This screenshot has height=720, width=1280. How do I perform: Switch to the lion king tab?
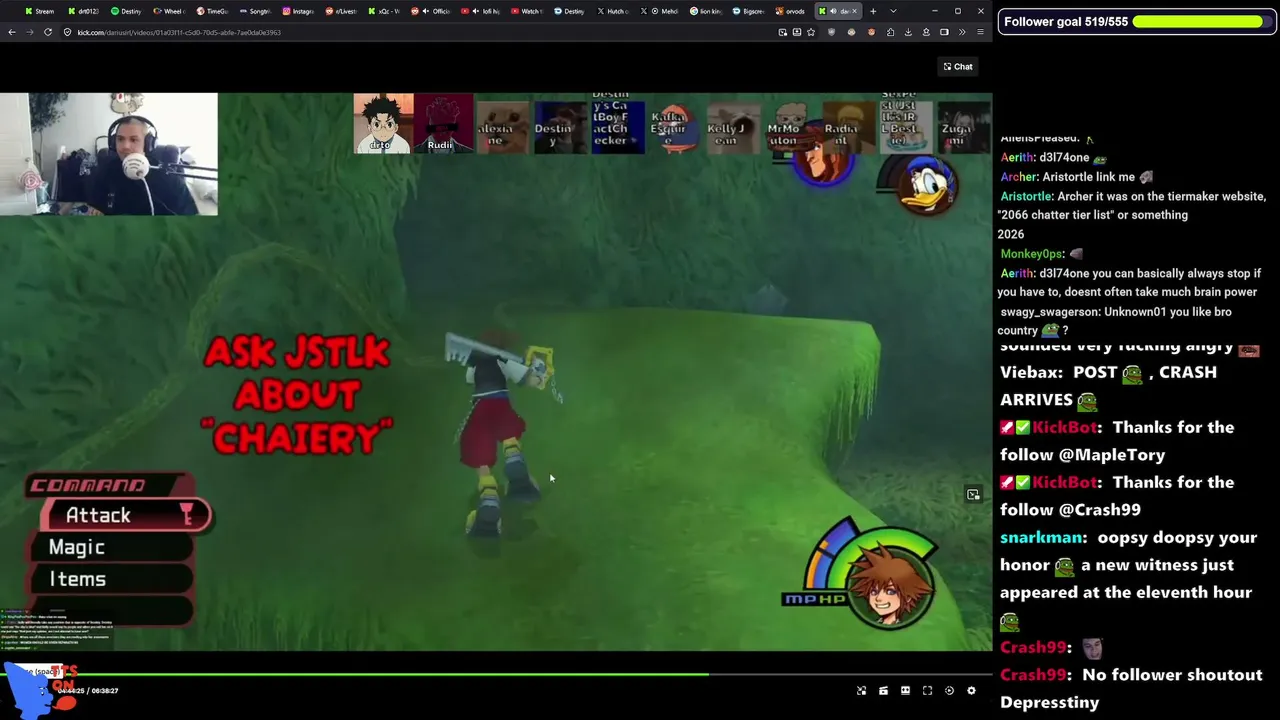706,11
